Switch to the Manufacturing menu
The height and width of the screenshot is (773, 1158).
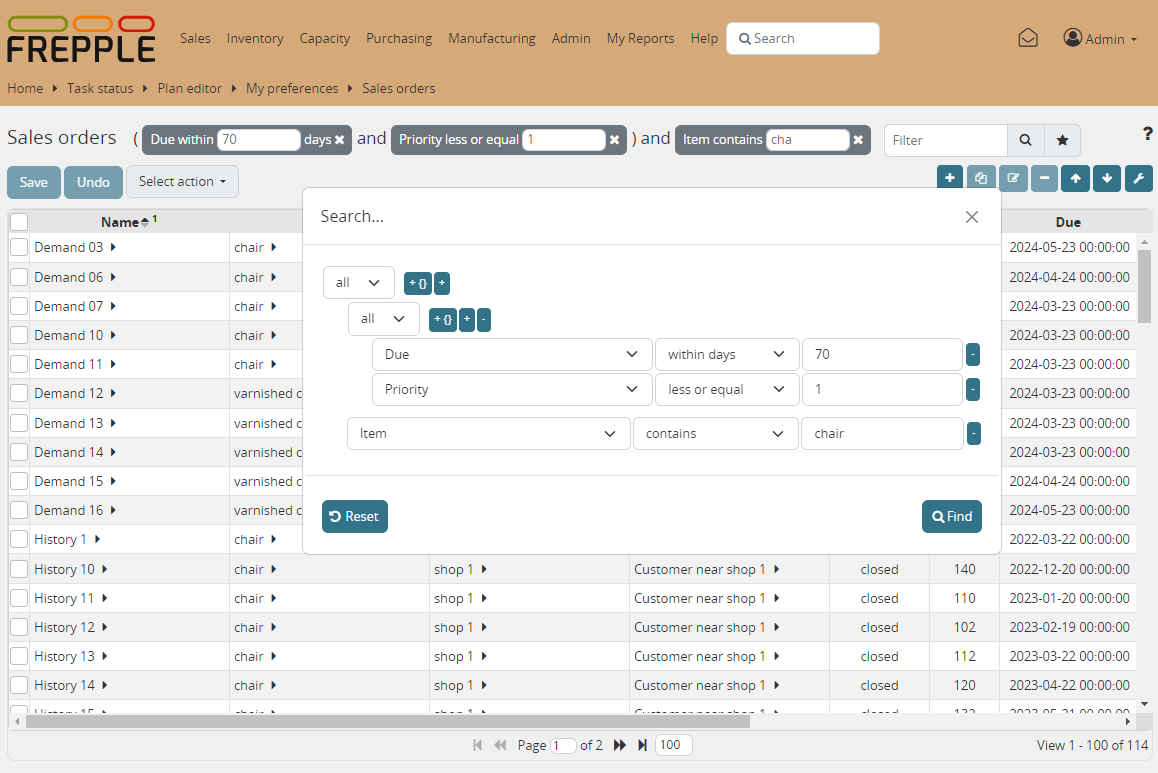point(491,38)
